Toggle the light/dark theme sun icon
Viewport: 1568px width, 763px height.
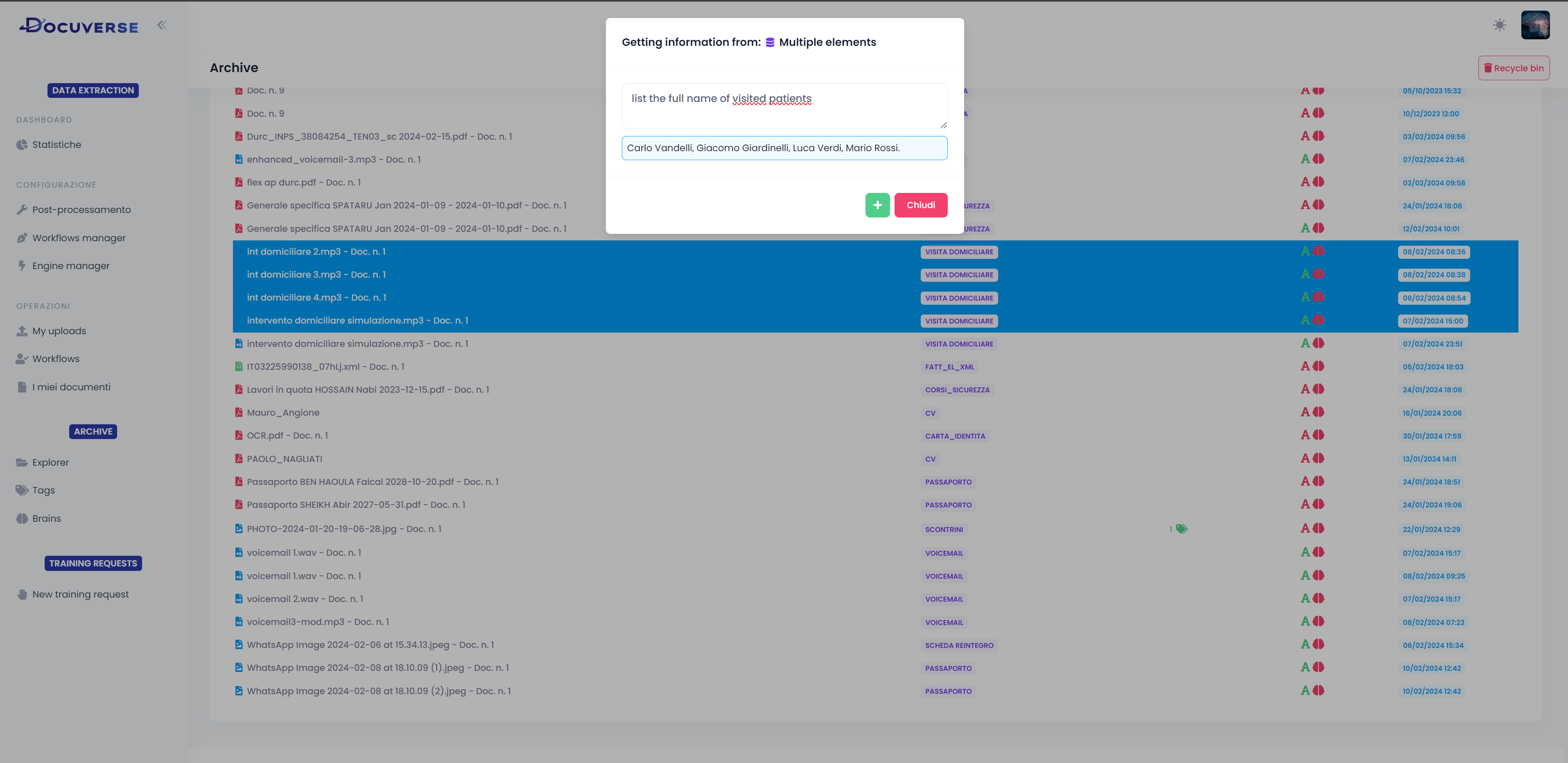[x=1499, y=25]
